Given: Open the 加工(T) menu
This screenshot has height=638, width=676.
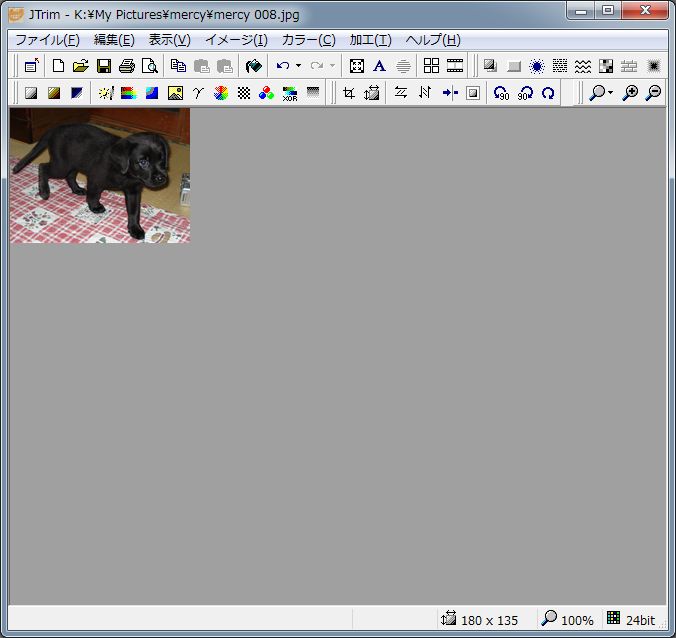Looking at the screenshot, I should pyautogui.click(x=370, y=40).
